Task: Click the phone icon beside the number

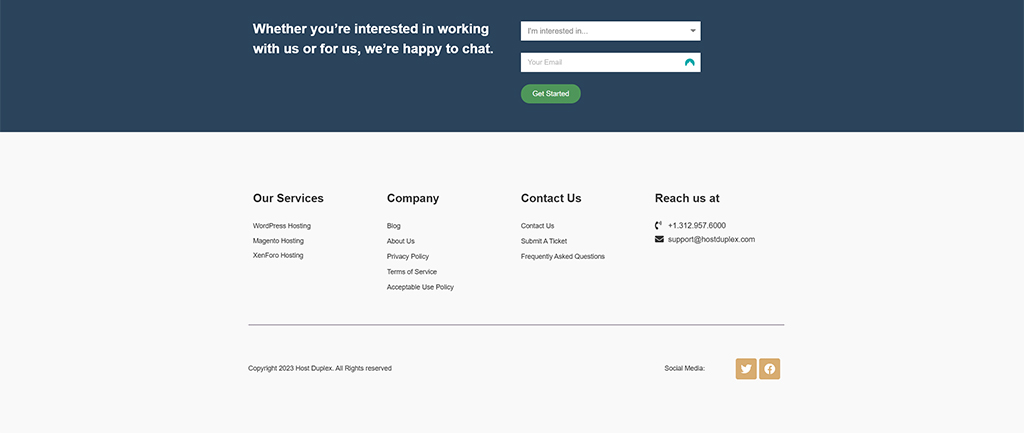Action: coord(659,226)
